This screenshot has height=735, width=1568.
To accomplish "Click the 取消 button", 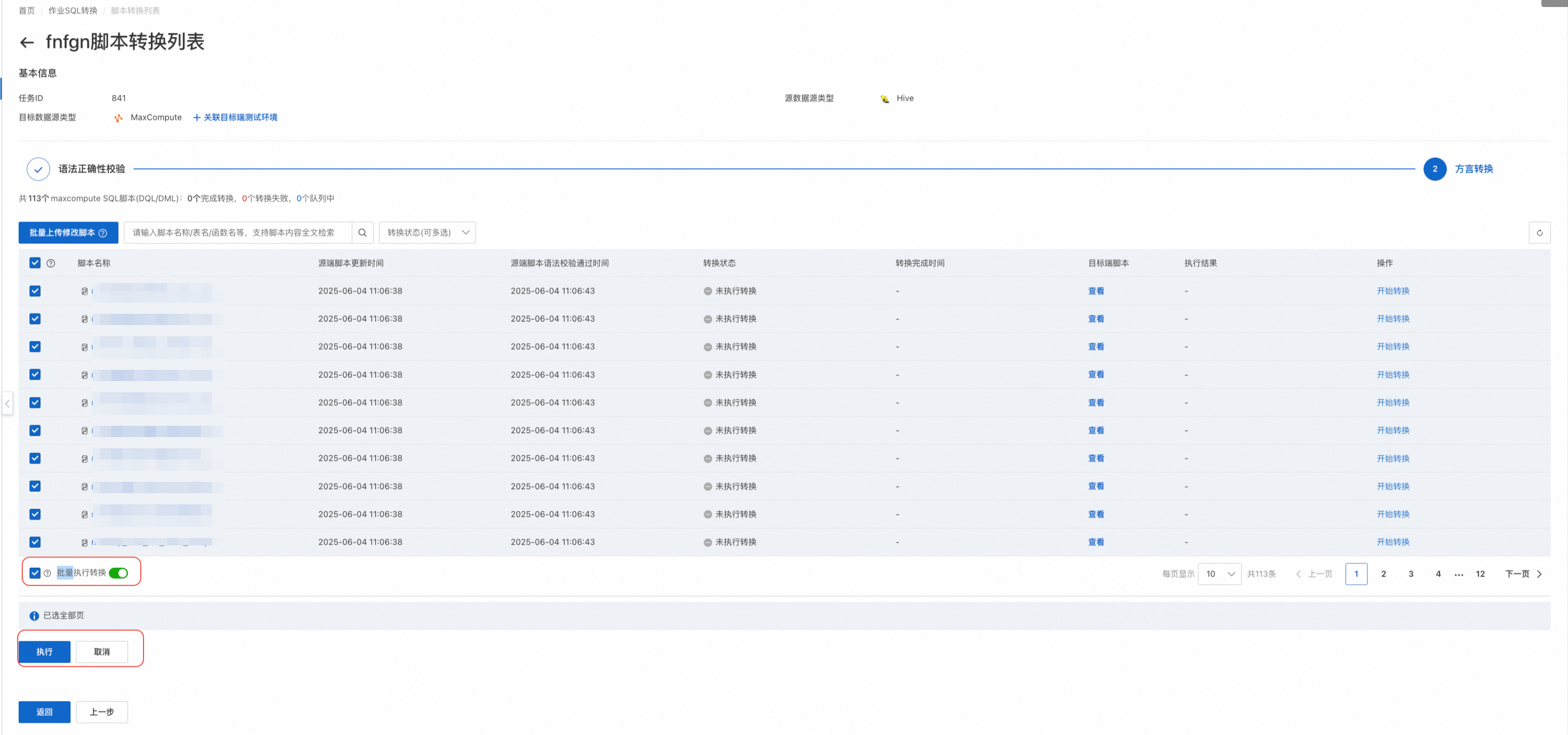I will click(102, 651).
